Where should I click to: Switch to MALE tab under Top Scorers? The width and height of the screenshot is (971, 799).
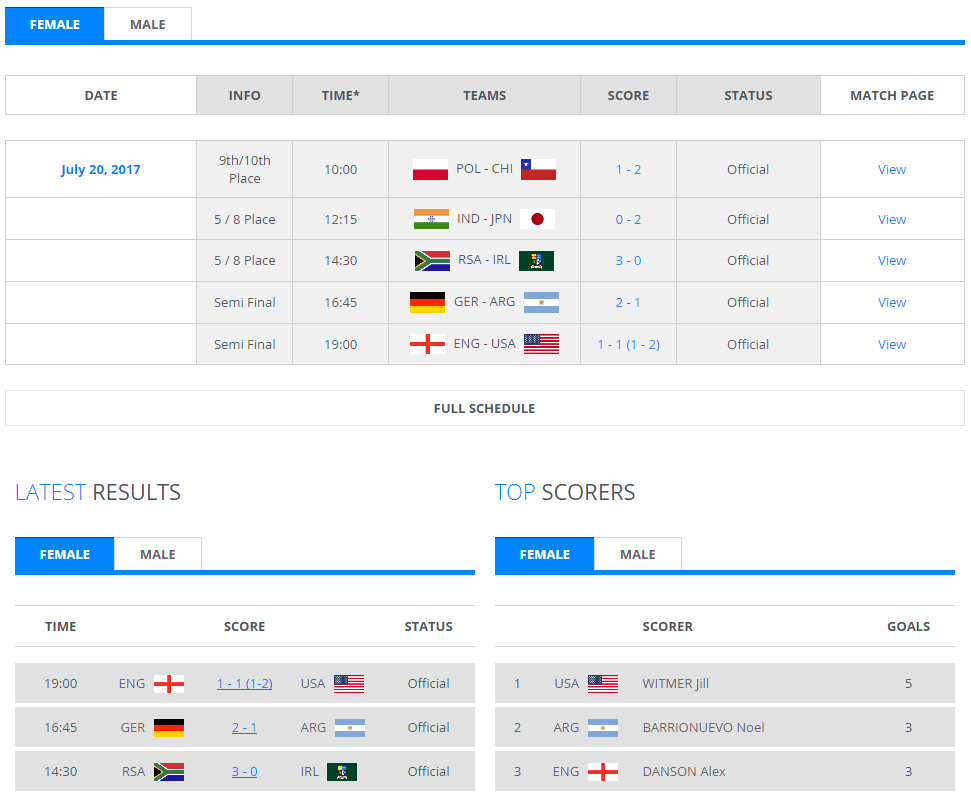point(638,554)
